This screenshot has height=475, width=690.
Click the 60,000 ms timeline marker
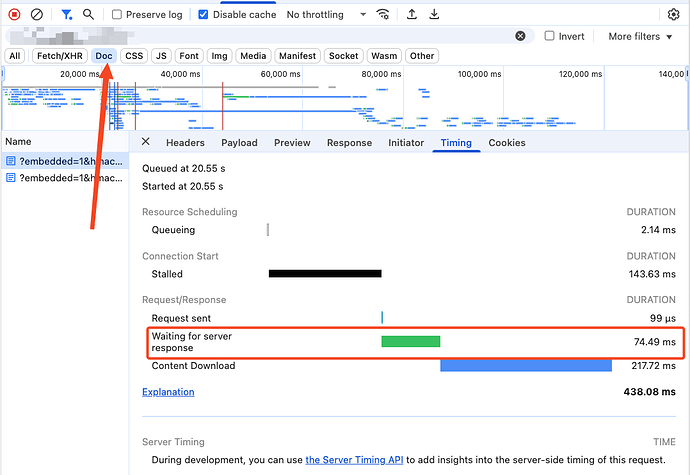(280, 74)
